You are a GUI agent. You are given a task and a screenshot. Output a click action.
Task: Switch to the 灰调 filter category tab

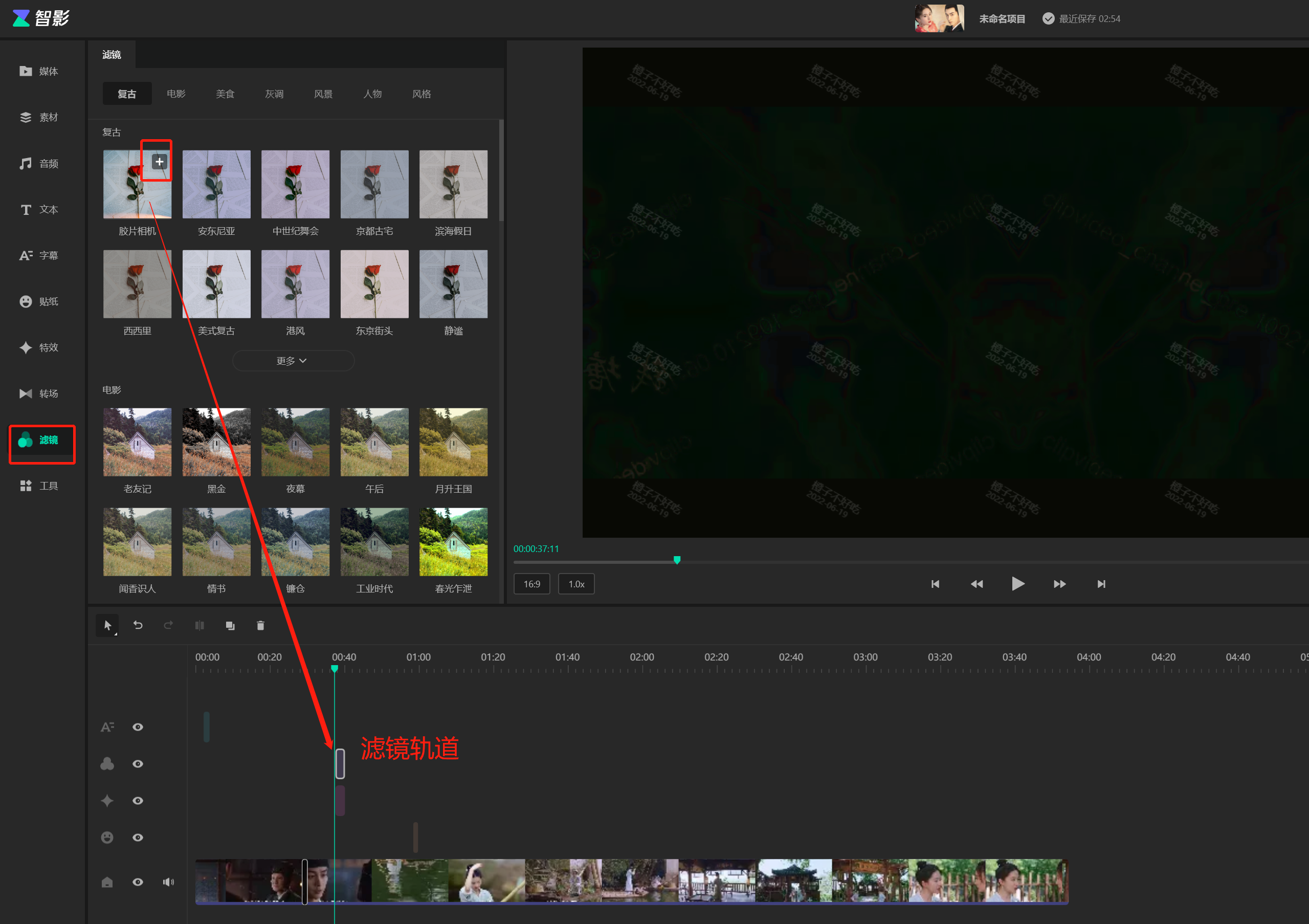pyautogui.click(x=274, y=94)
